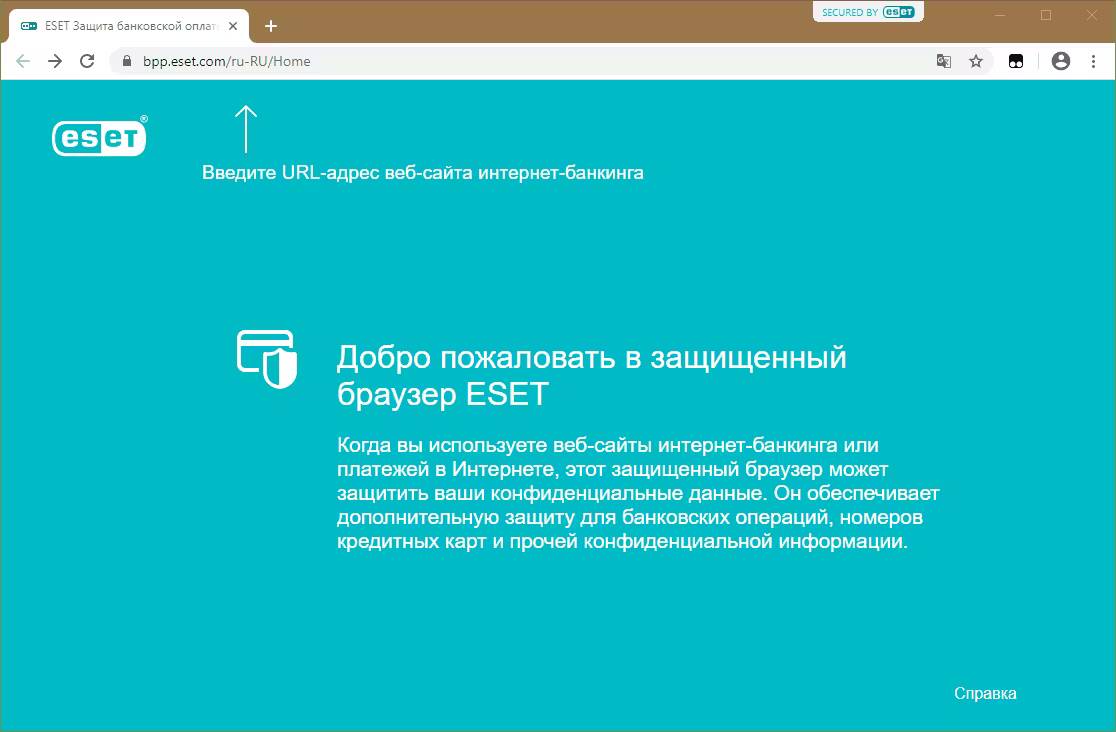Click the padlock site security icon

(127, 61)
